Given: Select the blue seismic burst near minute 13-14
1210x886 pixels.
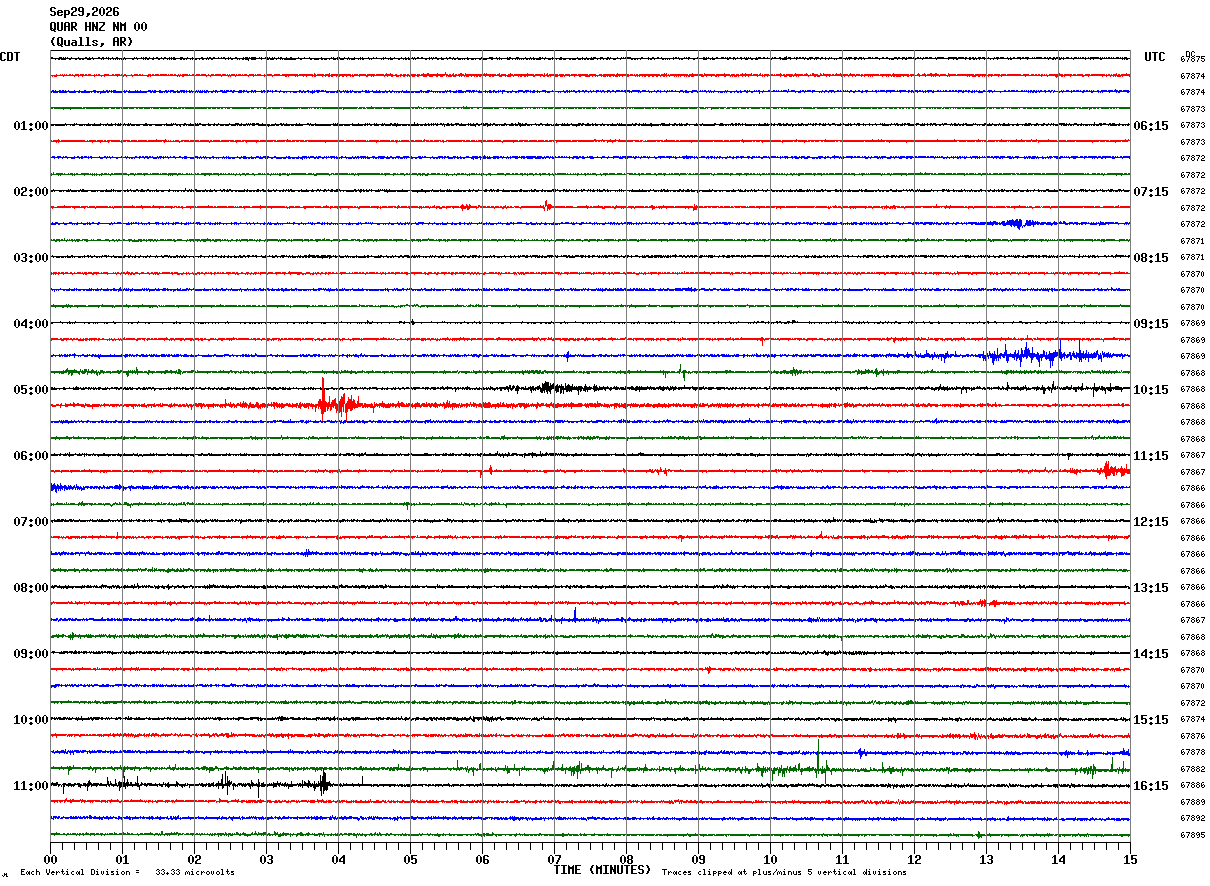Looking at the screenshot, I should point(1040,354).
